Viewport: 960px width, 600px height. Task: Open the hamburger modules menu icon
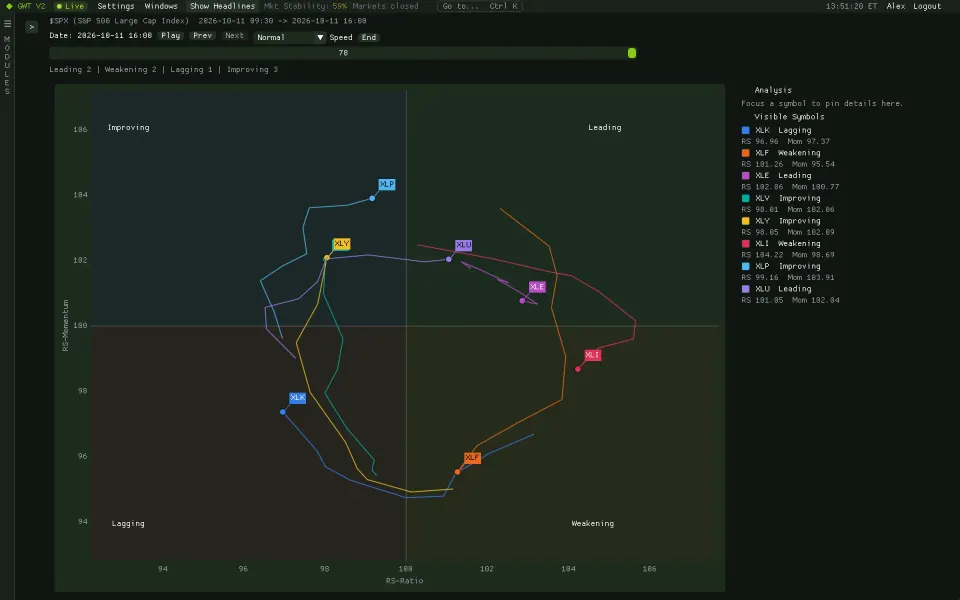(7, 23)
